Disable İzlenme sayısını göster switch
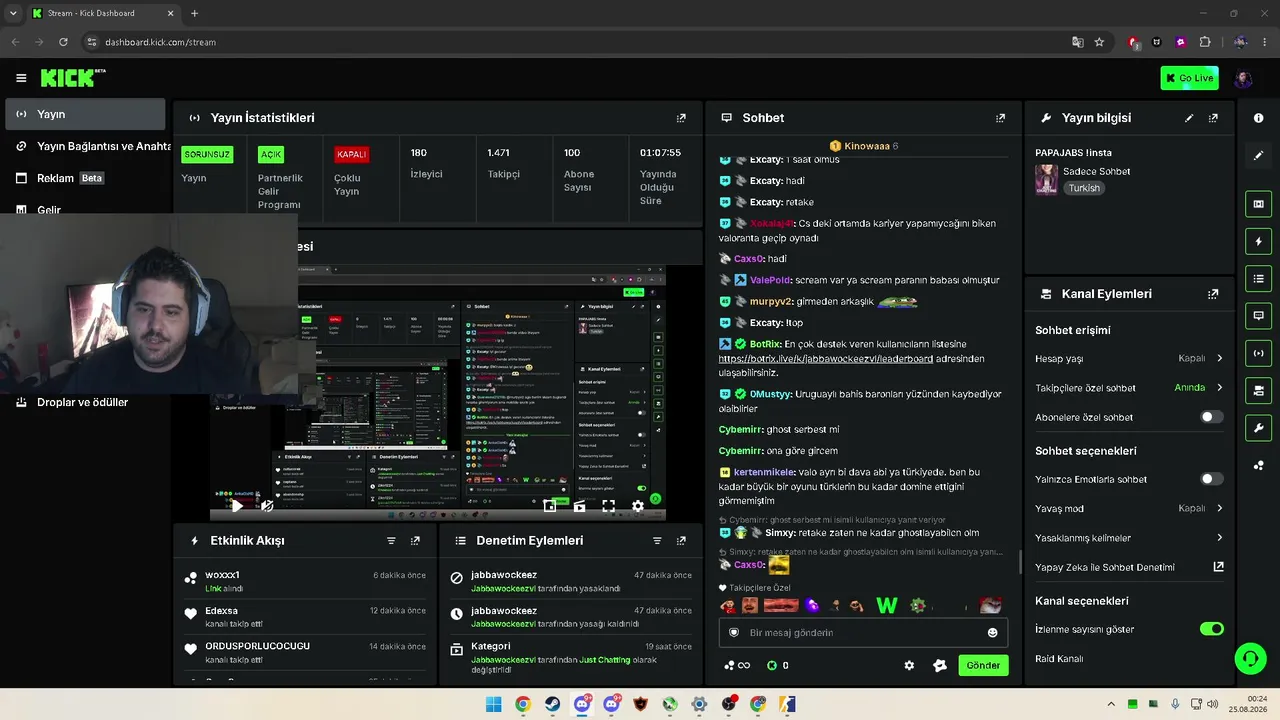This screenshot has width=1280, height=720. click(x=1211, y=629)
